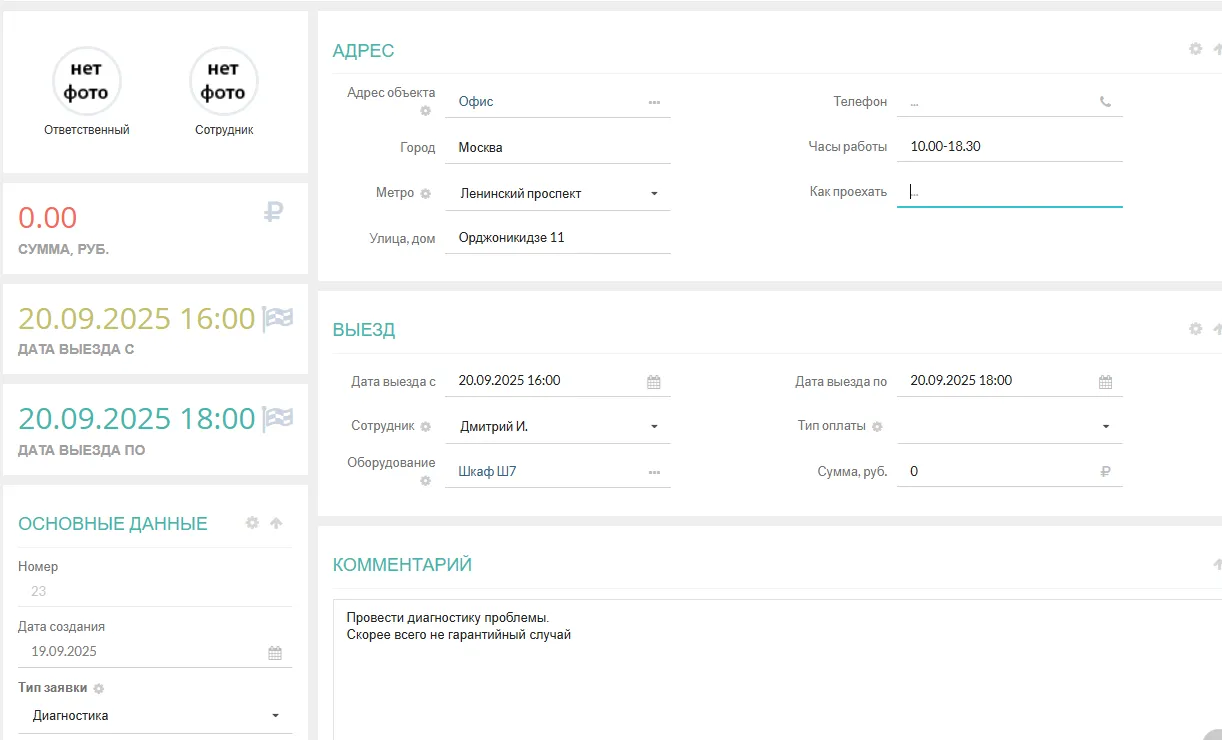The image size is (1222, 740).
Task: Open the Тип оплаты dropdown
Action: click(x=1106, y=427)
